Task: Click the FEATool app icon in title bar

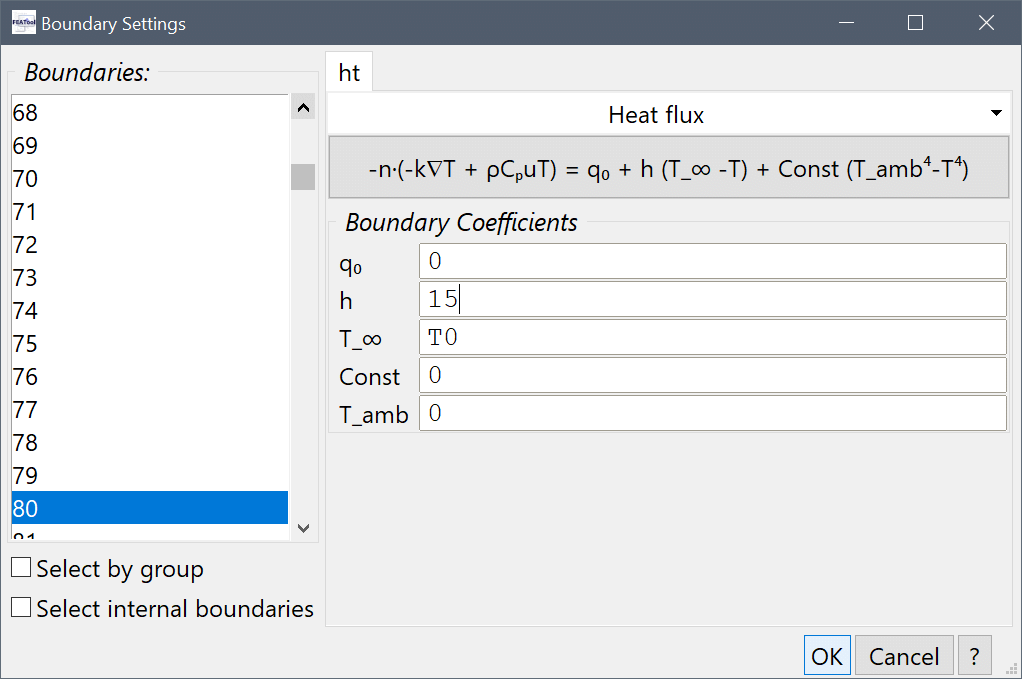Action: pyautogui.click(x=22, y=23)
